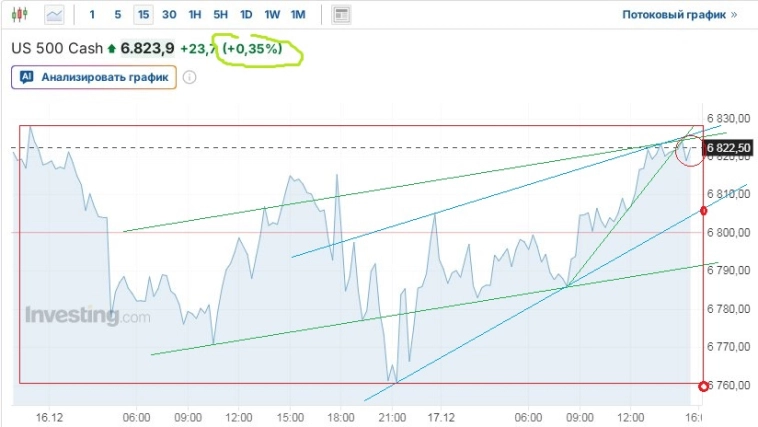Click the 17.12 date marker on time axis
The width and height of the screenshot is (758, 427).
(442, 416)
